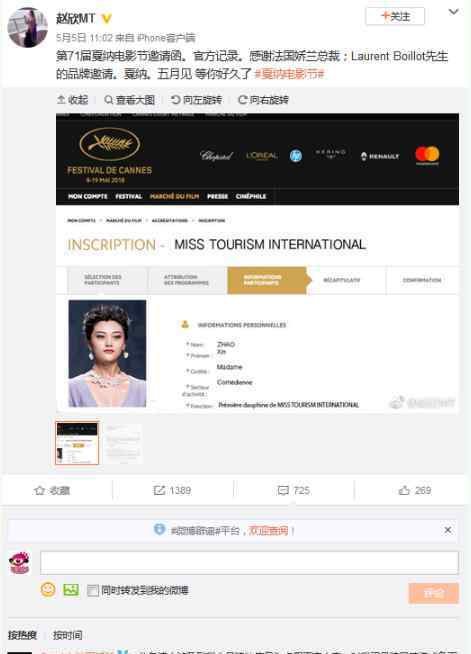Collapse the image with 收起

point(73,100)
